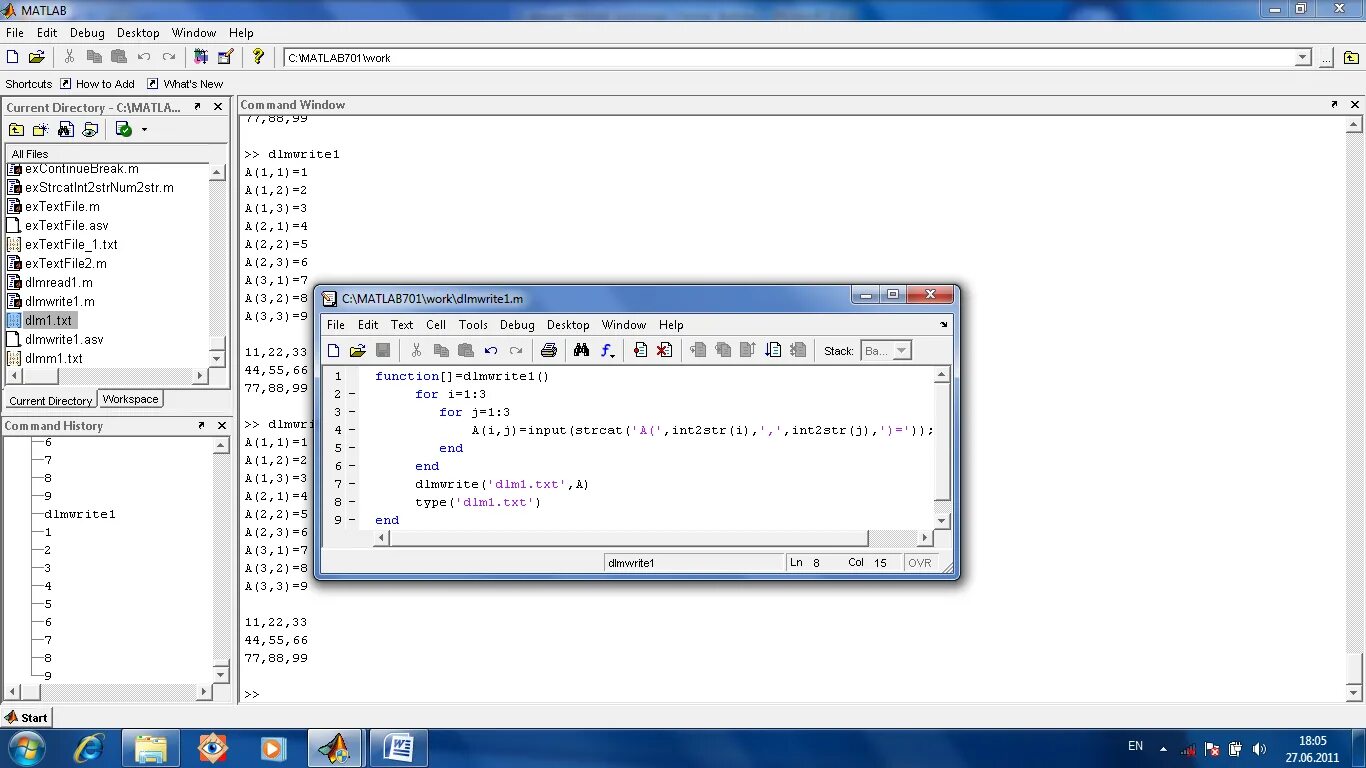Click EN language indicator in tray
The height and width of the screenshot is (768, 1366).
point(1135,746)
